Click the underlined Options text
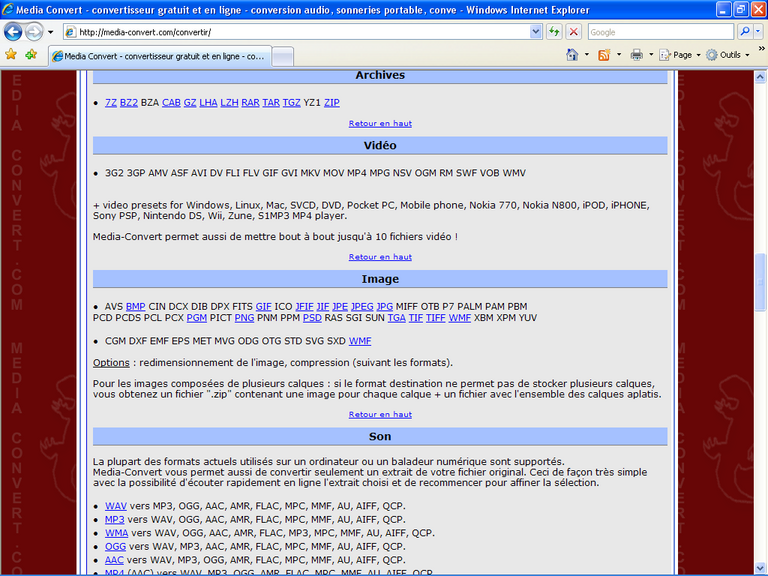This screenshot has width=768, height=576. [111, 363]
